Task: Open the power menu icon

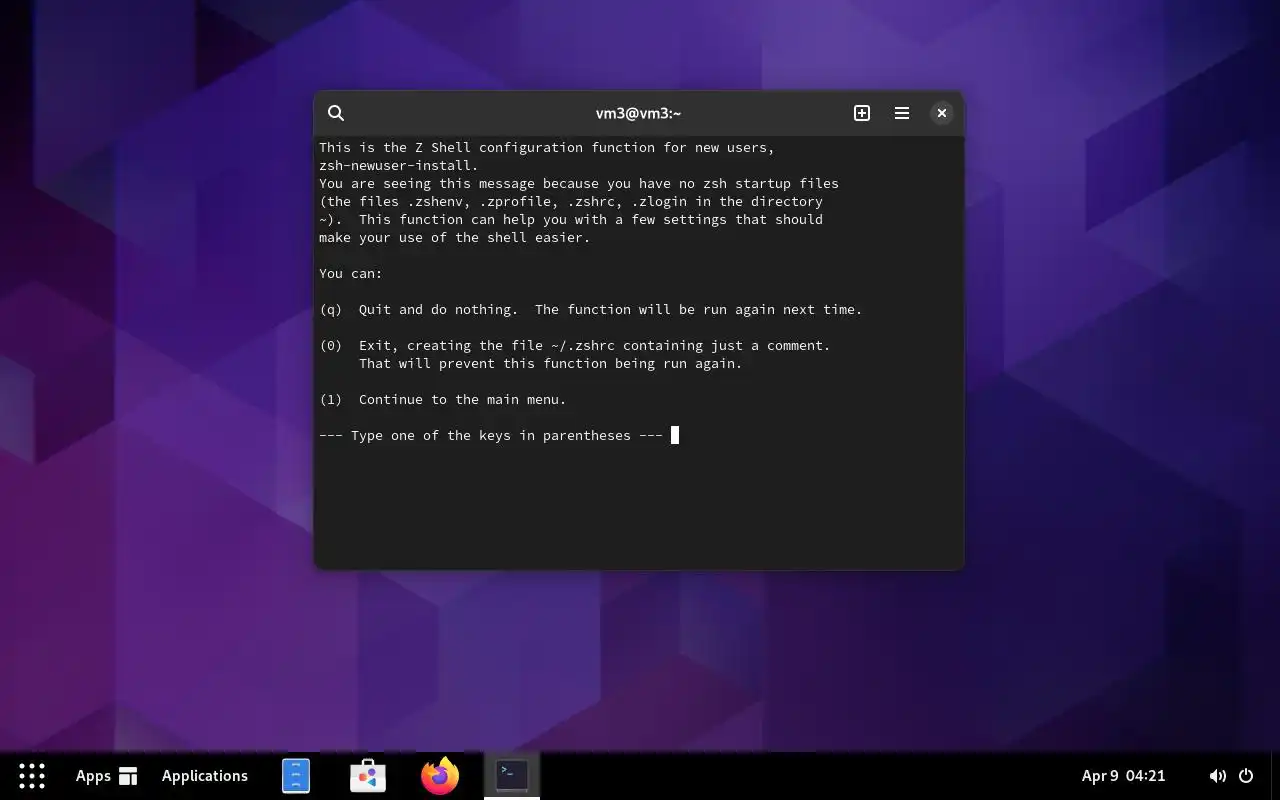Action: click(1246, 776)
